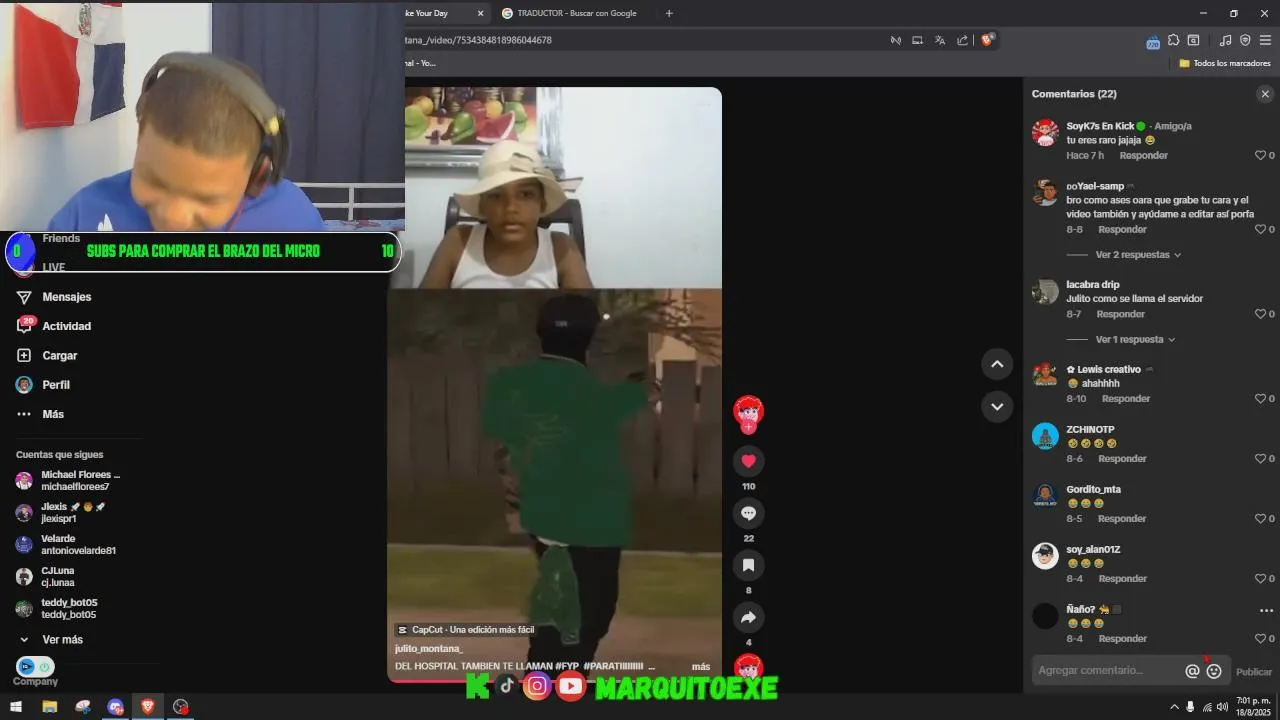The height and width of the screenshot is (720, 1280).
Task: Click the browser address bar URL
Action: pos(478,40)
